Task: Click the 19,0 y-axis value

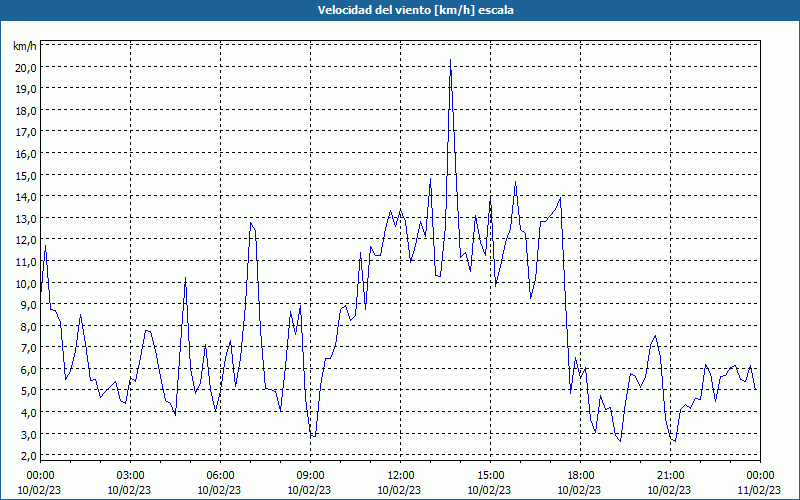Action: 26,89
